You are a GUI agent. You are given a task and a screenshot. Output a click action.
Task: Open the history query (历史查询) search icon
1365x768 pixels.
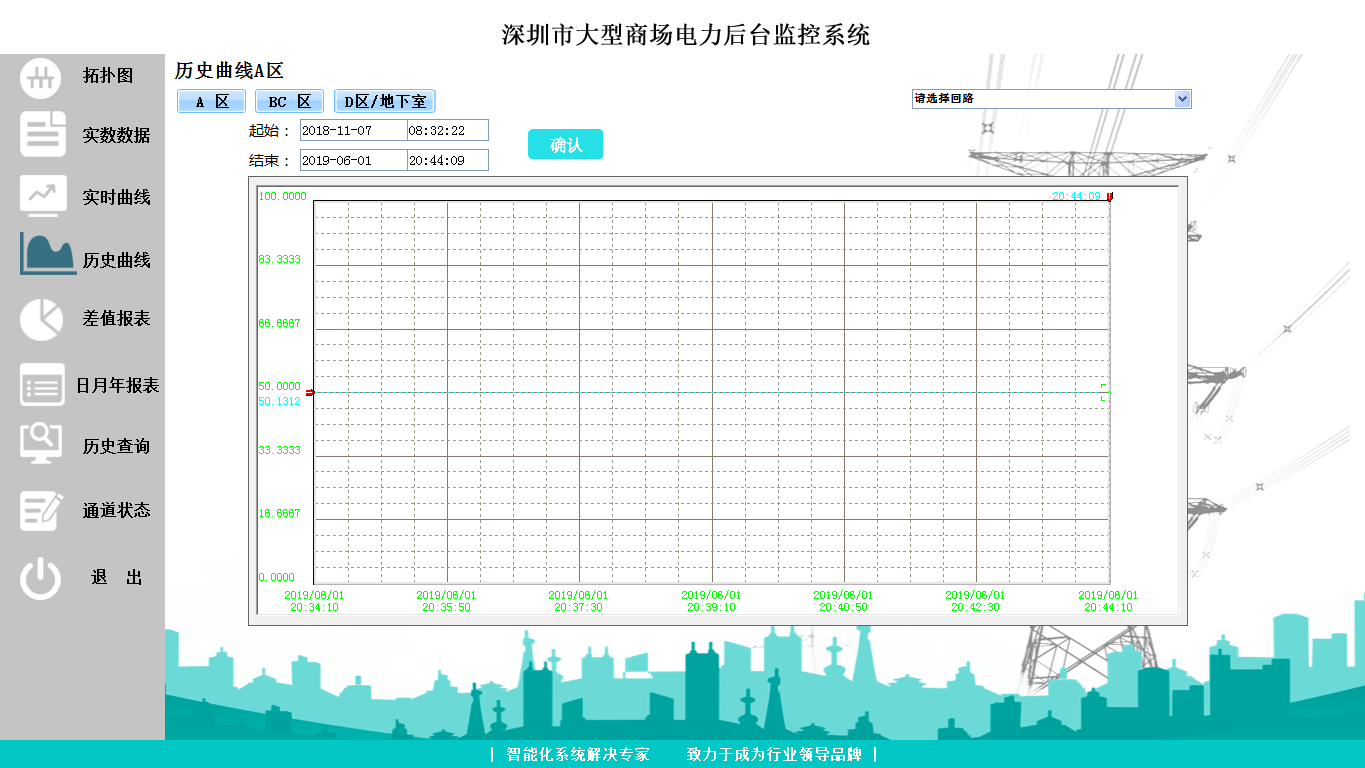click(41, 443)
